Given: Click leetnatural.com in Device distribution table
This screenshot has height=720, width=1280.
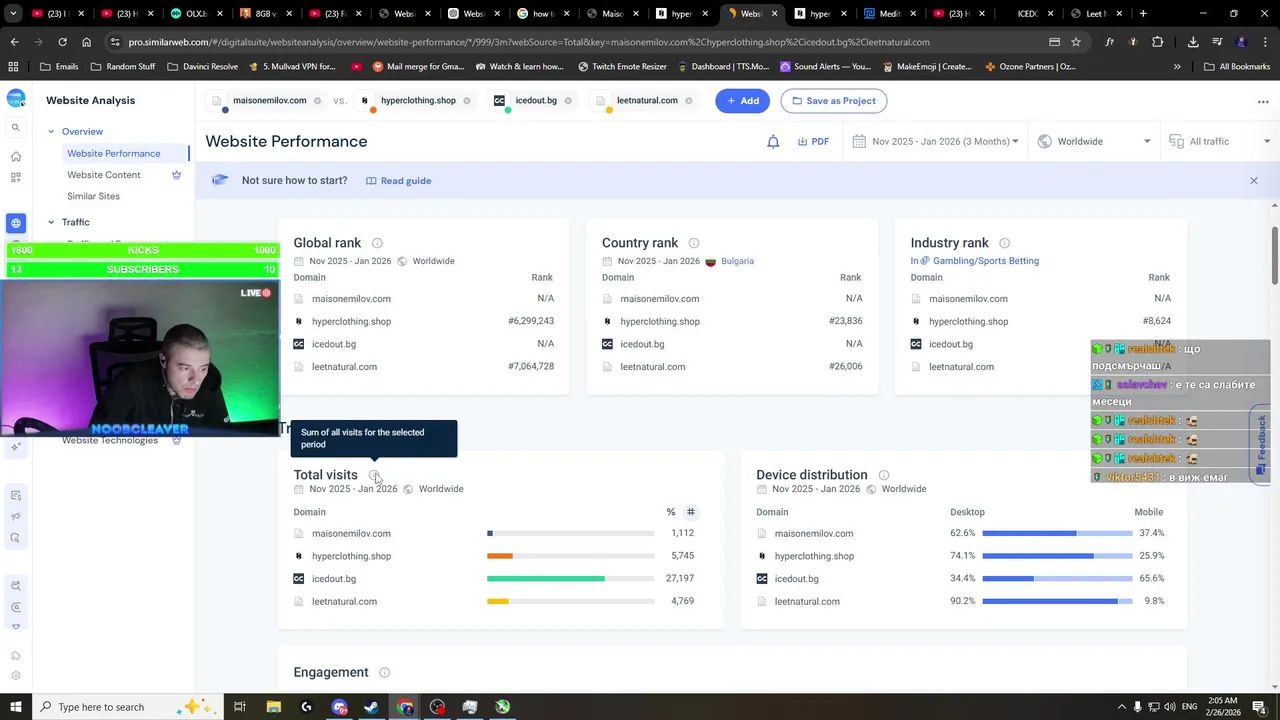Looking at the screenshot, I should pos(807,602).
